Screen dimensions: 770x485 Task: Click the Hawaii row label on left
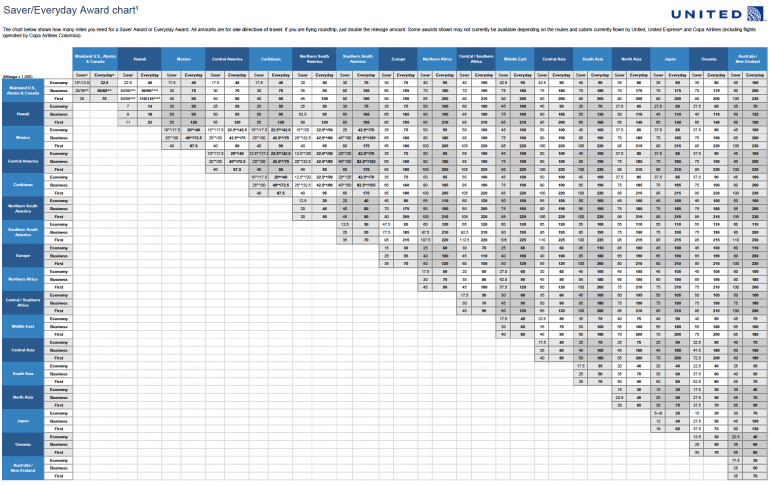point(24,115)
